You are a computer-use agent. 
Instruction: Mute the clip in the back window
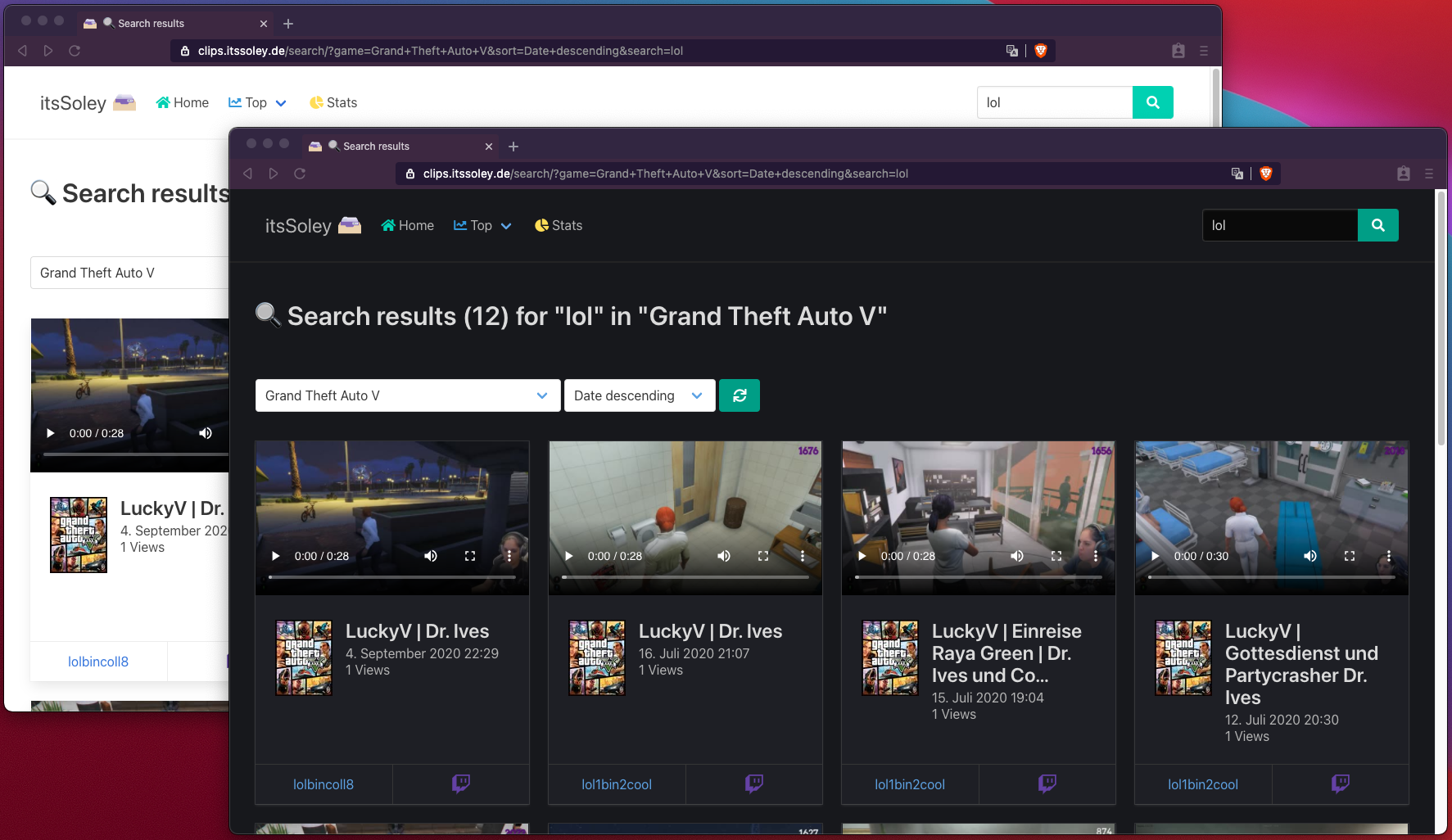[x=206, y=433]
